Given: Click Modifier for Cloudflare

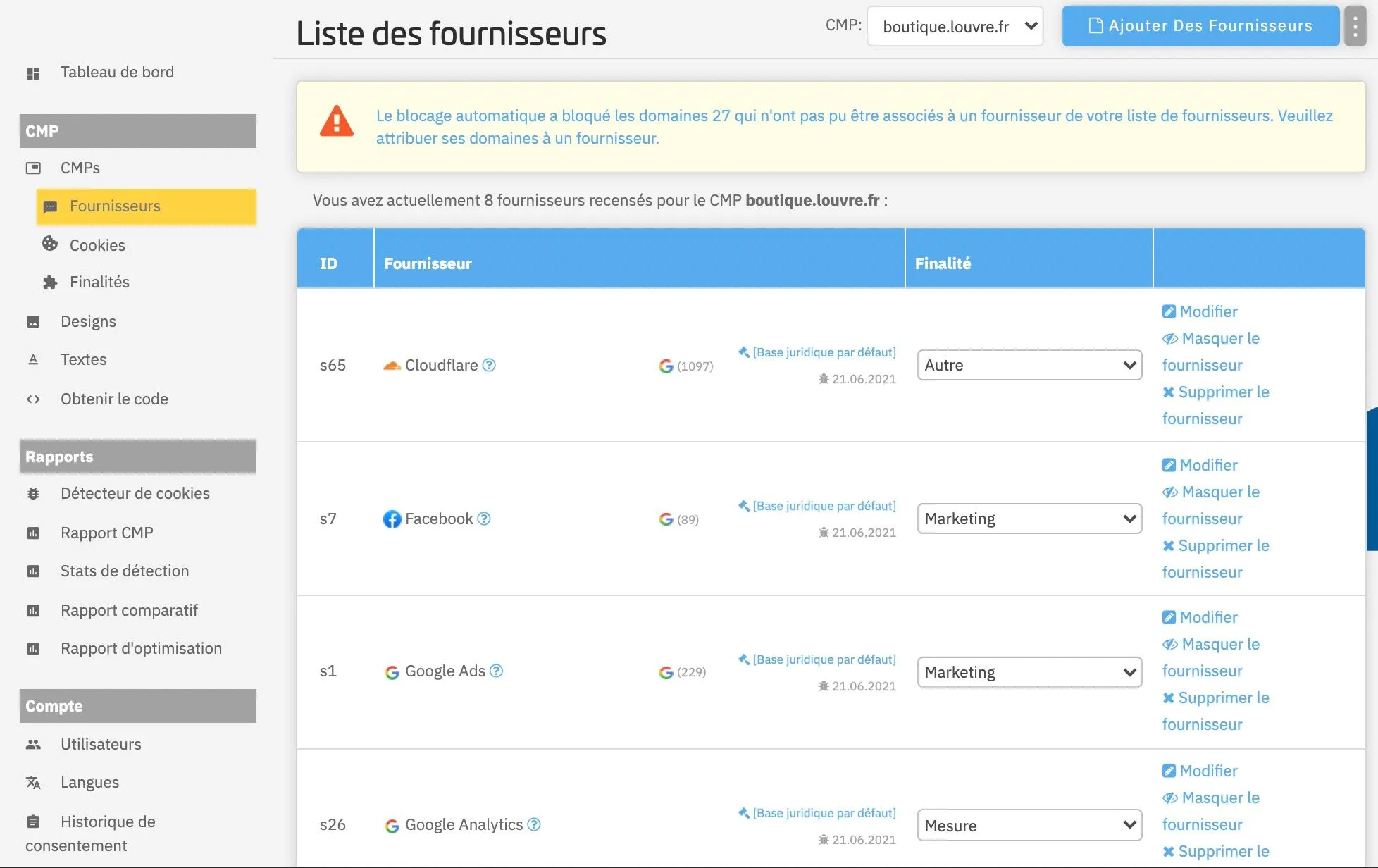Looking at the screenshot, I should (x=1200, y=311).
